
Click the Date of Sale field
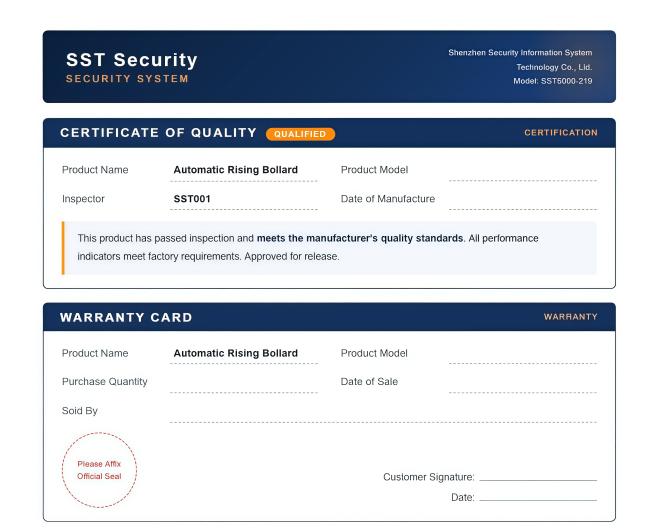523,382
